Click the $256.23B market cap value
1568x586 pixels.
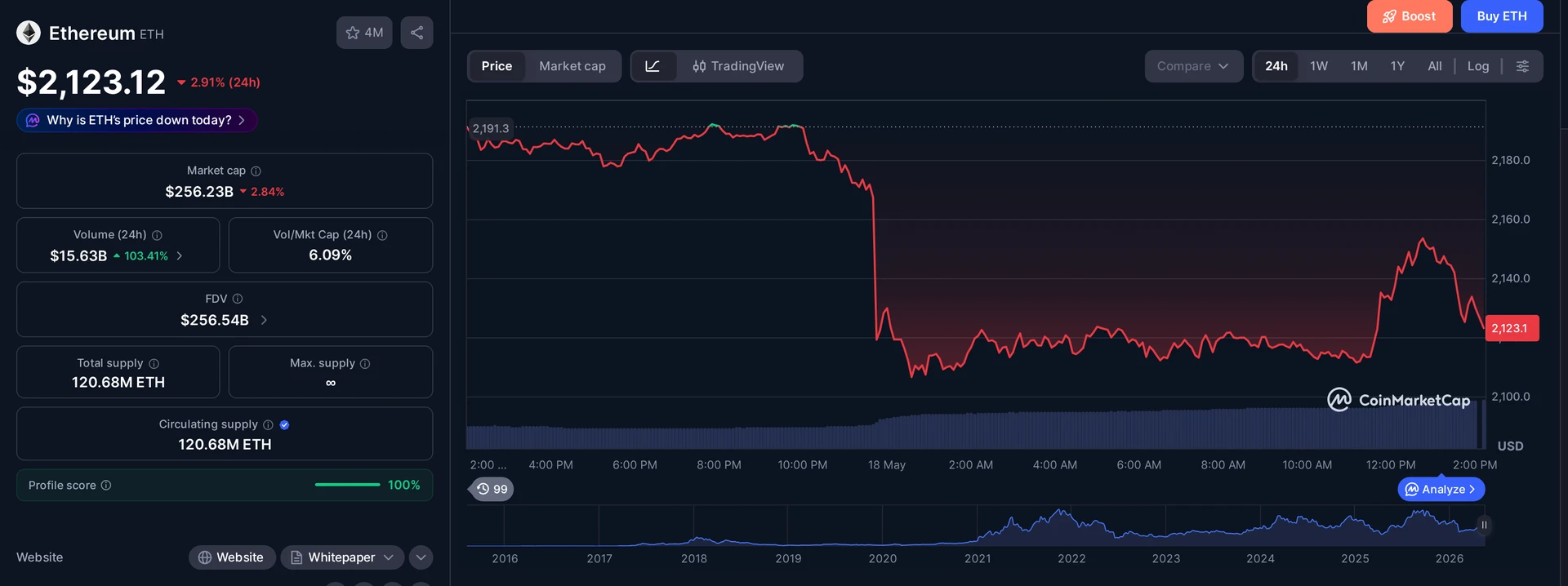point(199,192)
